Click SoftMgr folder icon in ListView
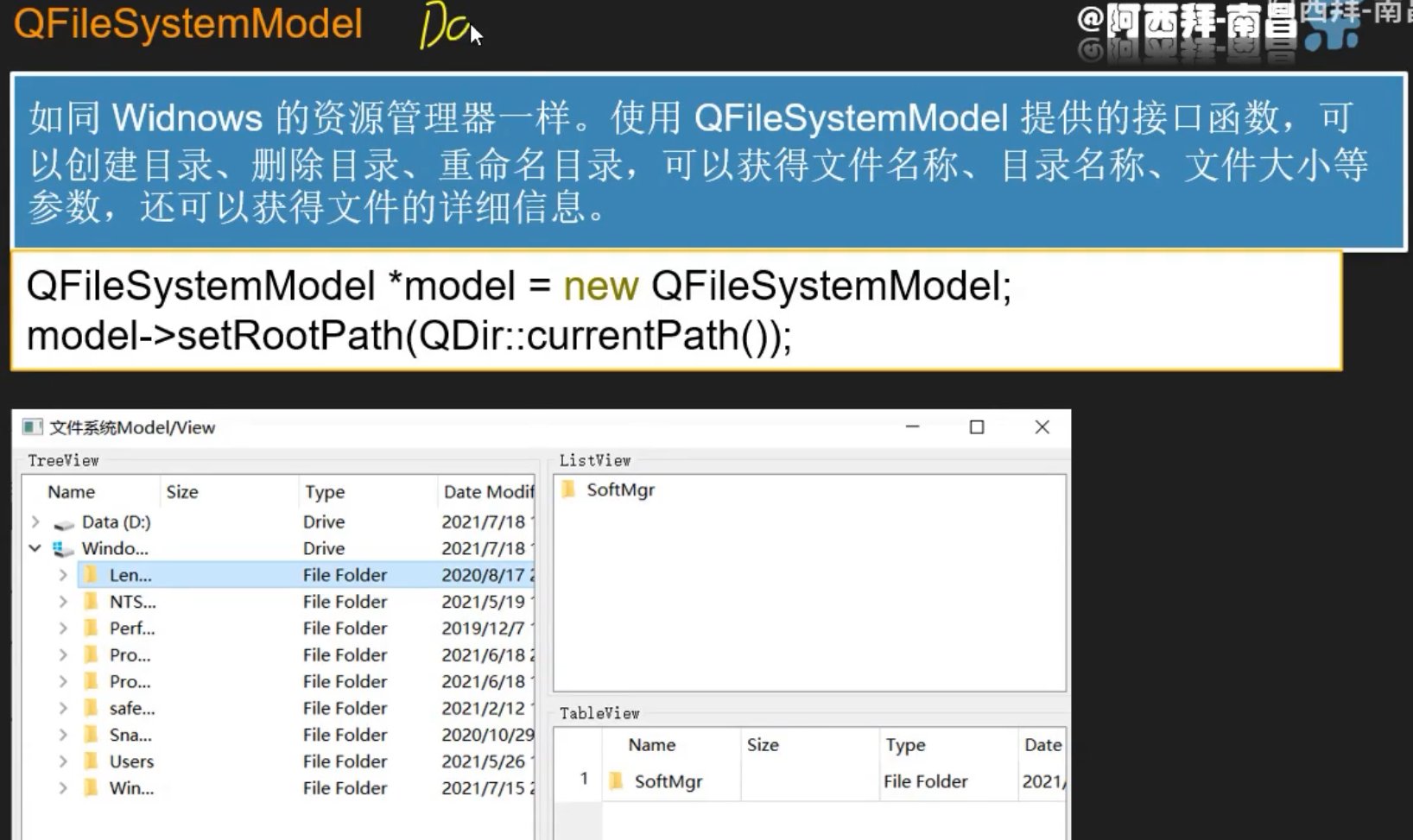The width and height of the screenshot is (1413, 840). pos(568,489)
